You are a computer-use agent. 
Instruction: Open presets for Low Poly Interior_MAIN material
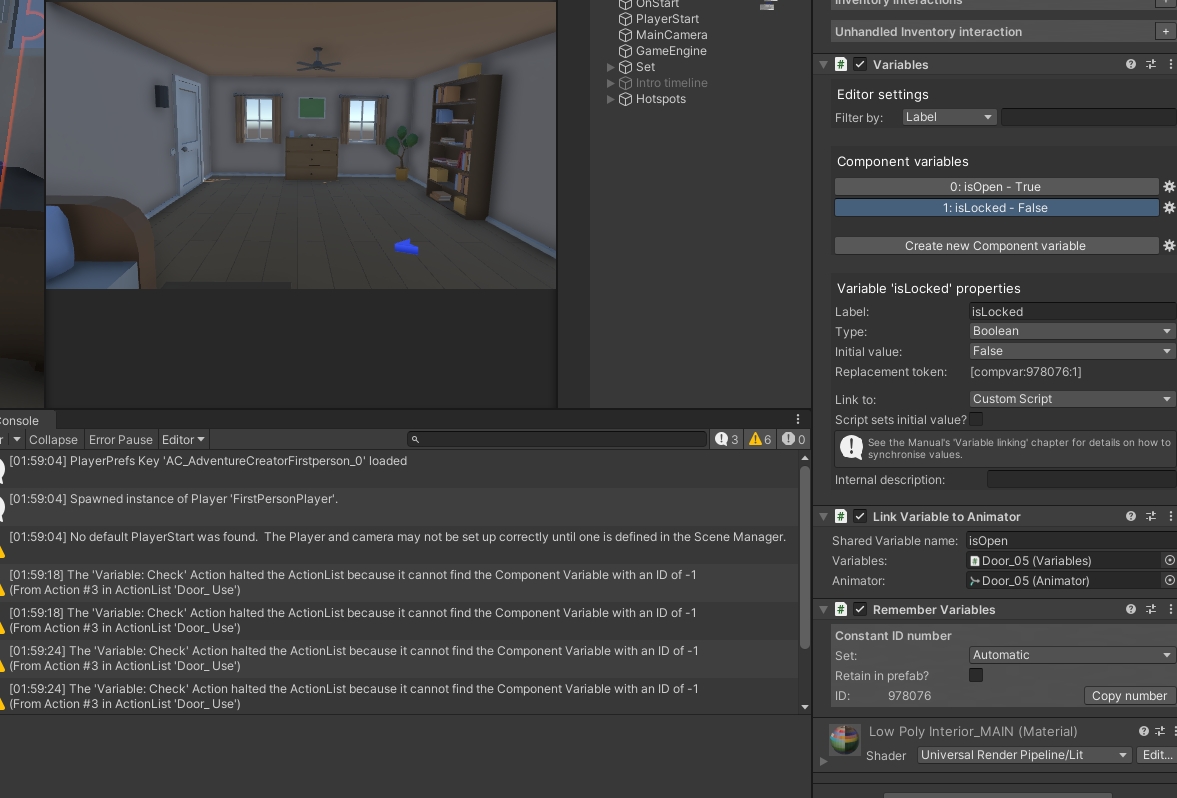coord(1160,731)
